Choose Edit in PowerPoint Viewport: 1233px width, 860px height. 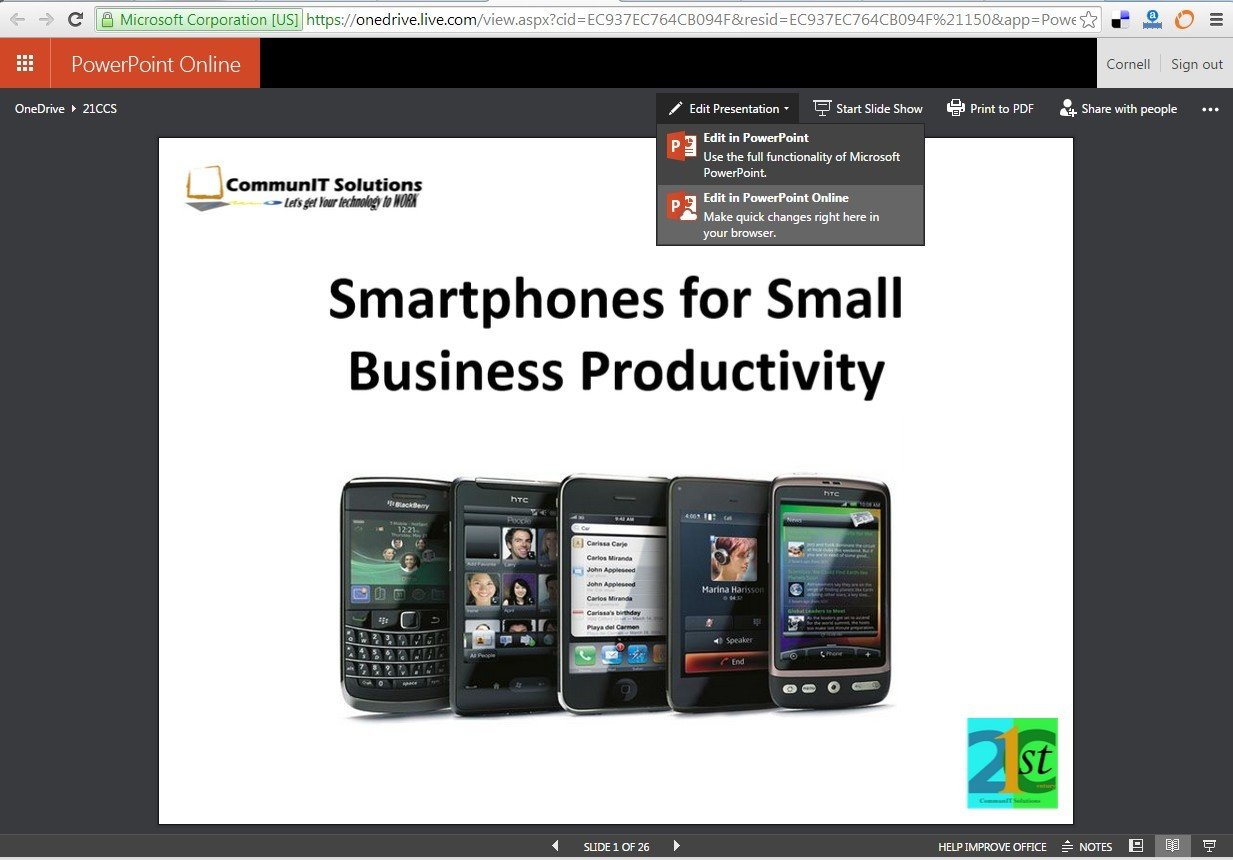click(x=790, y=154)
